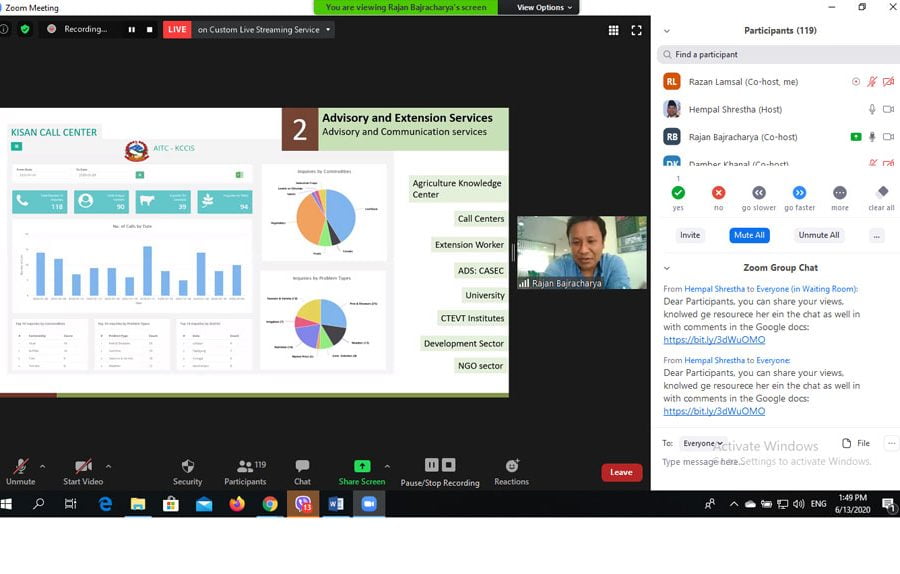This screenshot has height=574, width=900.
Task: Click the green encryption shield icon
Action: tap(25, 29)
